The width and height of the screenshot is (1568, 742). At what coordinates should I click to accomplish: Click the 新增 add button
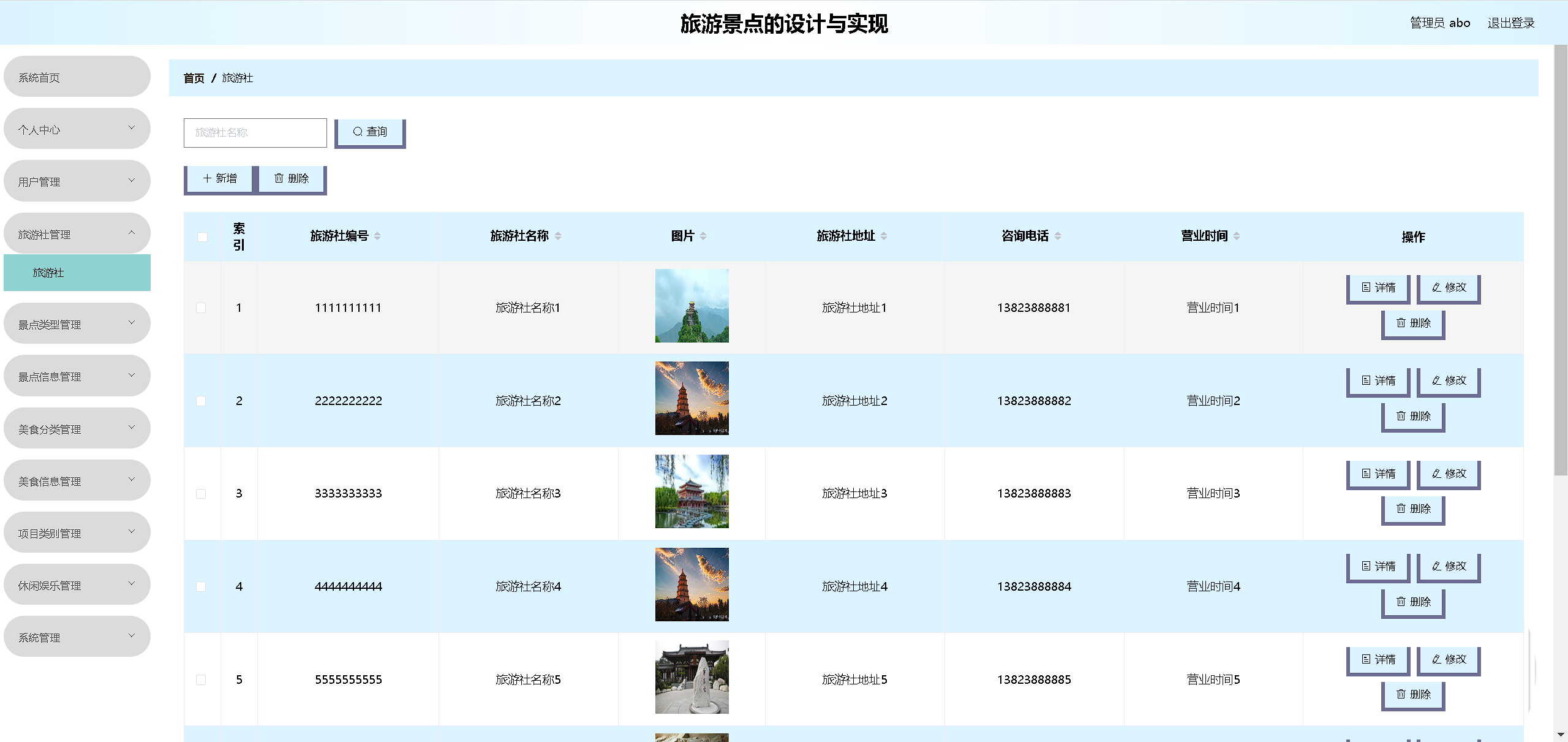[219, 179]
